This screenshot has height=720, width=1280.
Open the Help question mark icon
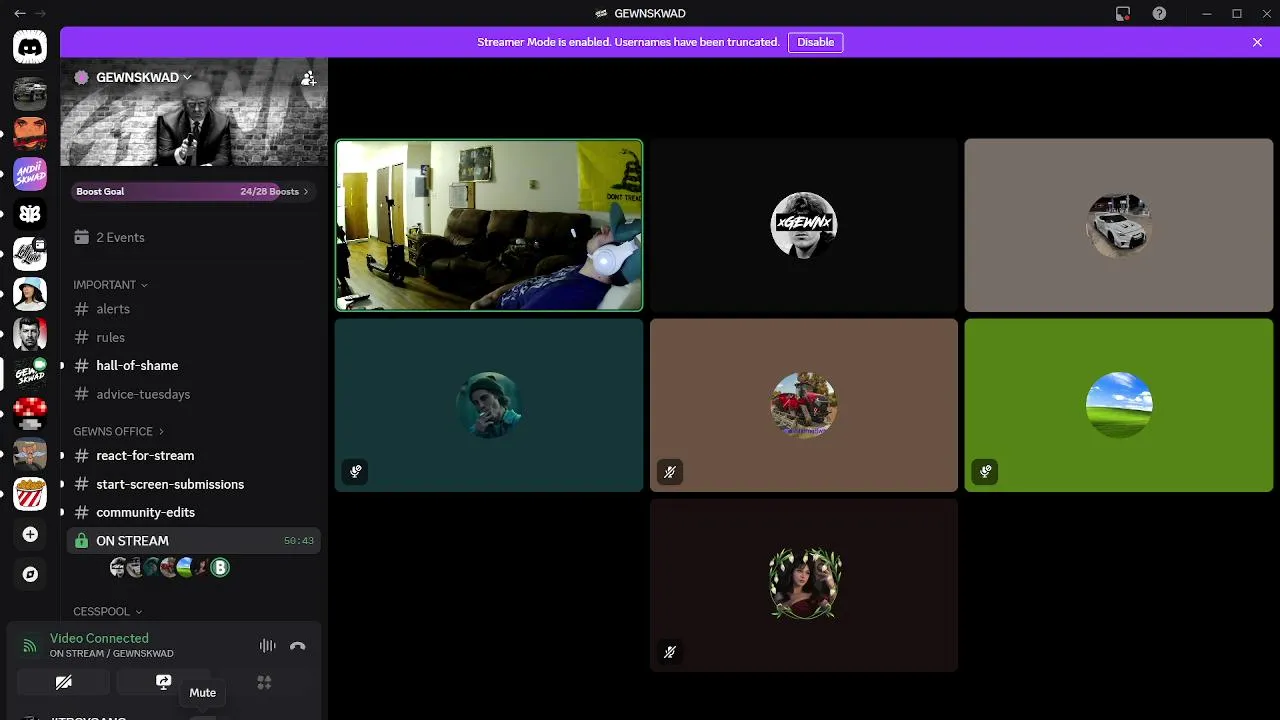coord(1159,13)
